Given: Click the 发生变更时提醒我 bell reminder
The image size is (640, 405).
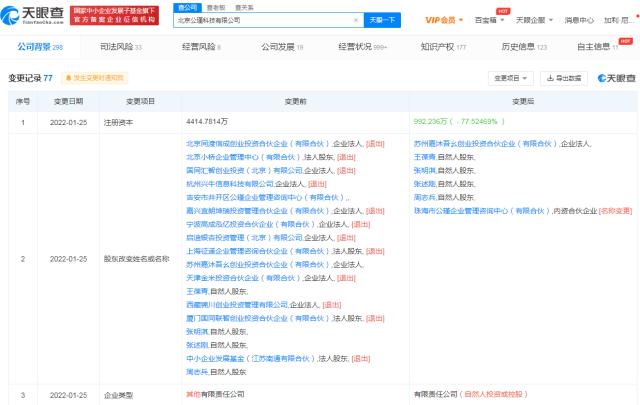Looking at the screenshot, I should click(x=95, y=77).
